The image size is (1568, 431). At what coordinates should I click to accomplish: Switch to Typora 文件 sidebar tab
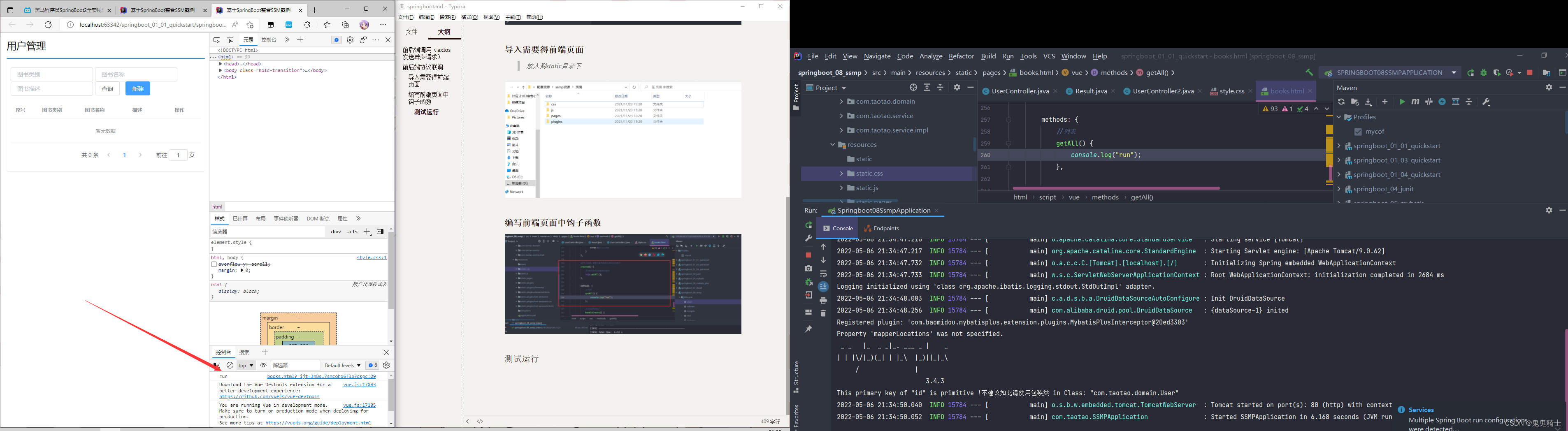412,32
